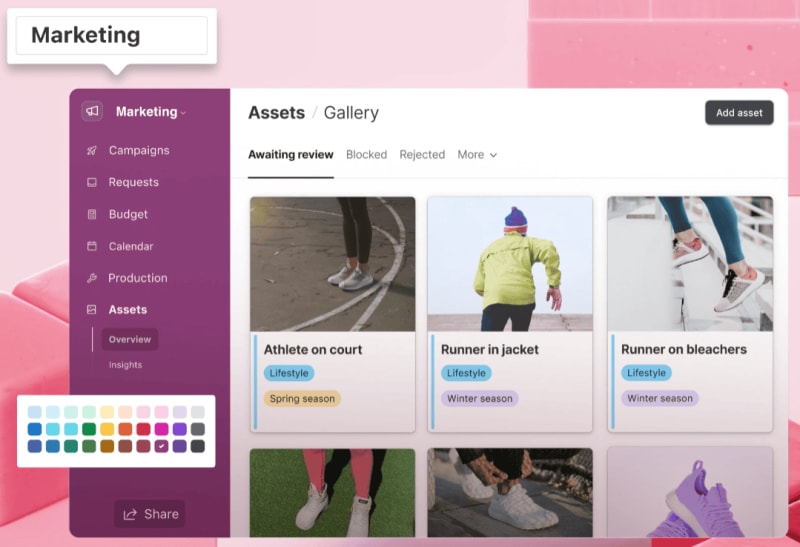Click the Production wrench icon
Image resolution: width=800 pixels, height=547 pixels.
pos(91,279)
